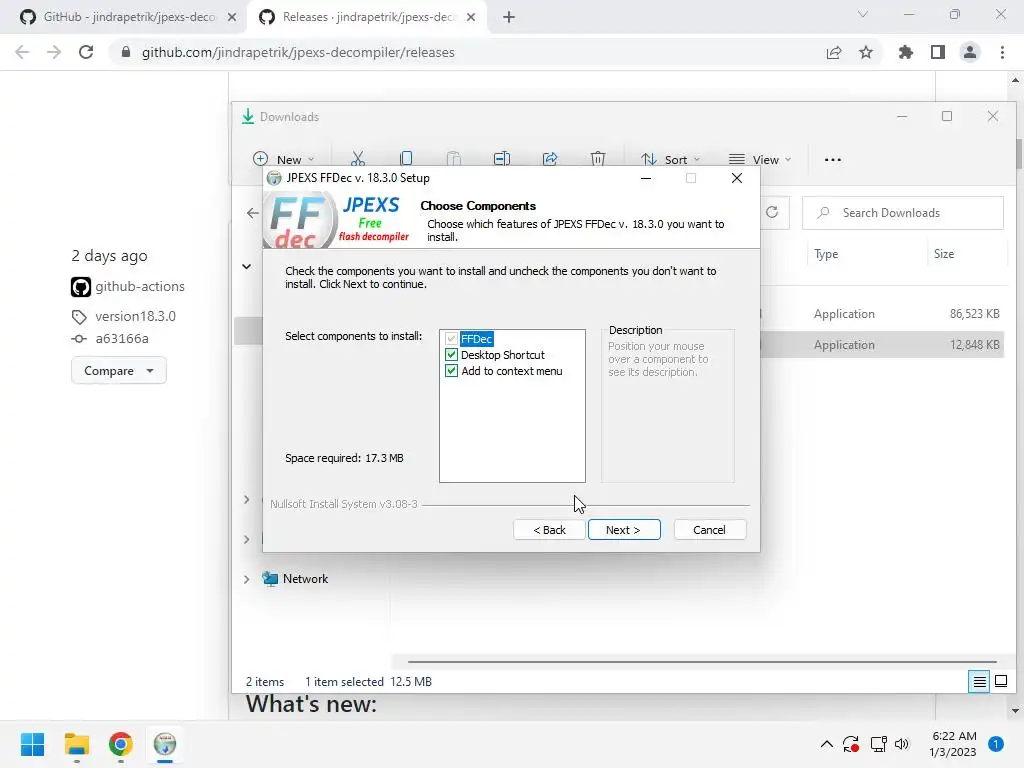Image resolution: width=1024 pixels, height=768 pixels.
Task: Open the View dropdown in File Explorer
Action: 760,159
